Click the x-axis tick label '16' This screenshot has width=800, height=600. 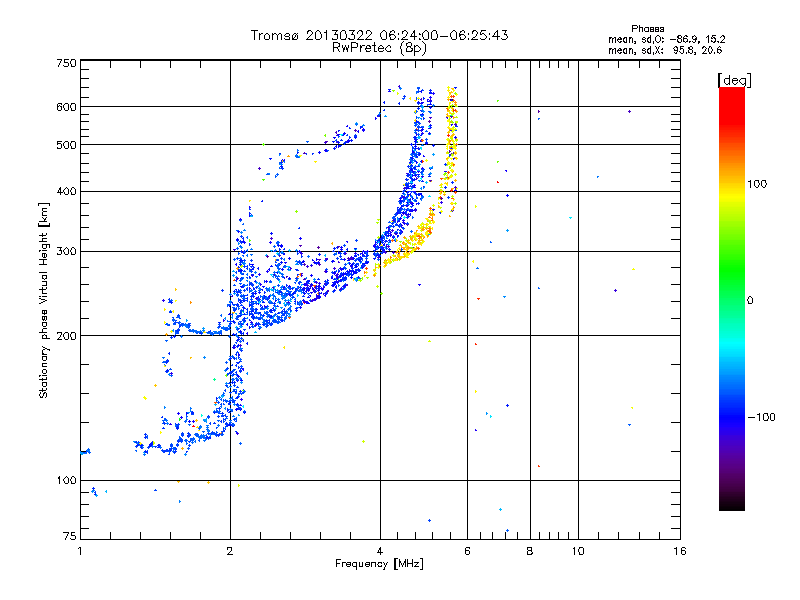[x=680, y=551]
